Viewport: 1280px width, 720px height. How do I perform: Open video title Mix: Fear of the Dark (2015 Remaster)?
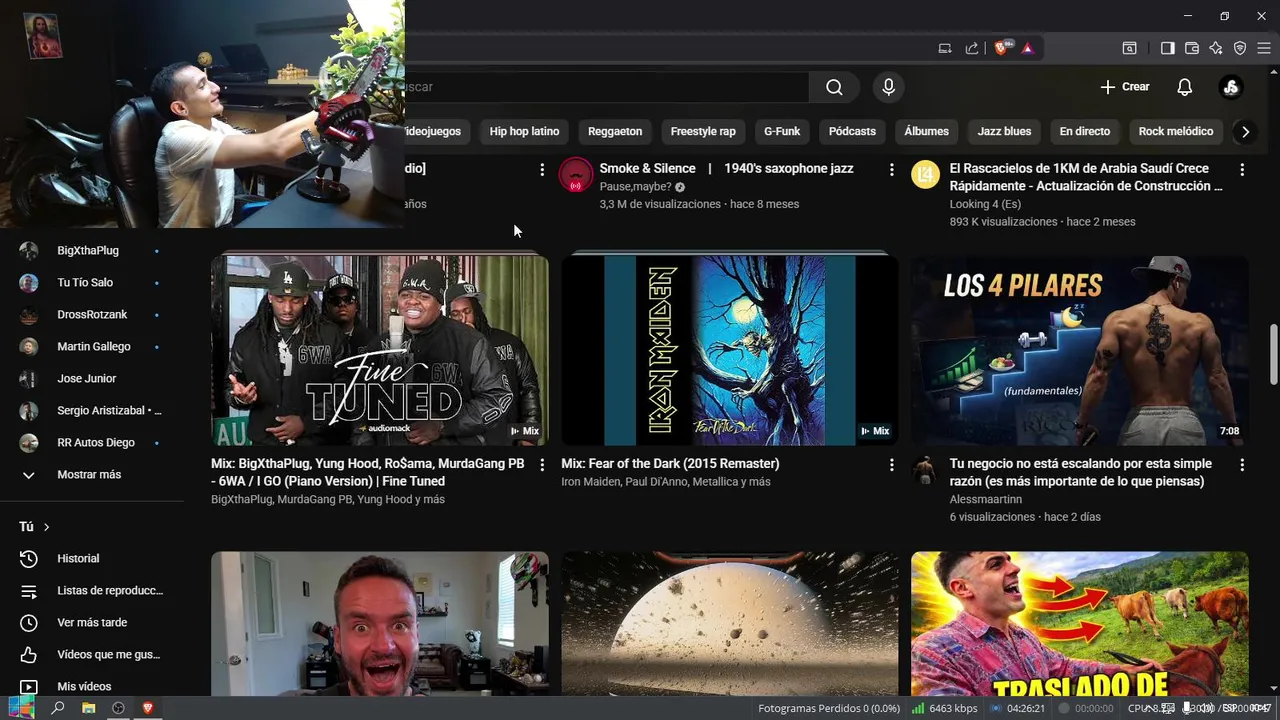point(670,464)
